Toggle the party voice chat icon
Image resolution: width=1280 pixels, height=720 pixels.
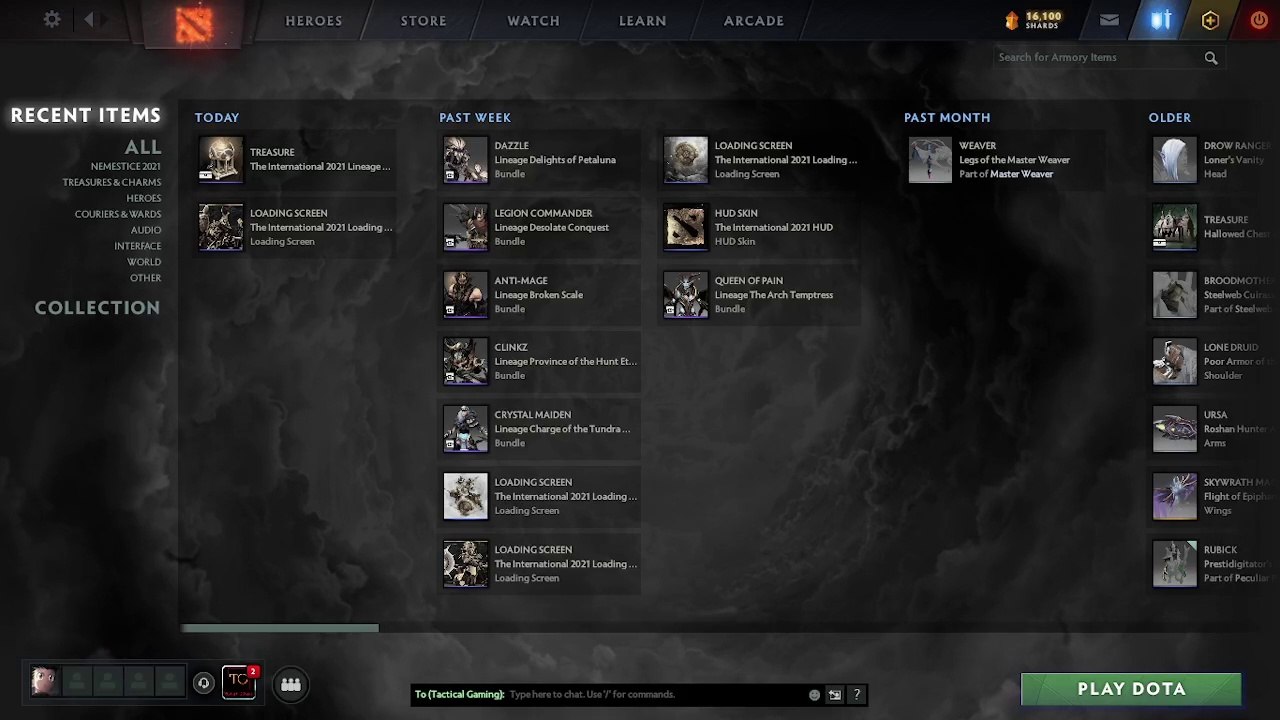(x=203, y=683)
